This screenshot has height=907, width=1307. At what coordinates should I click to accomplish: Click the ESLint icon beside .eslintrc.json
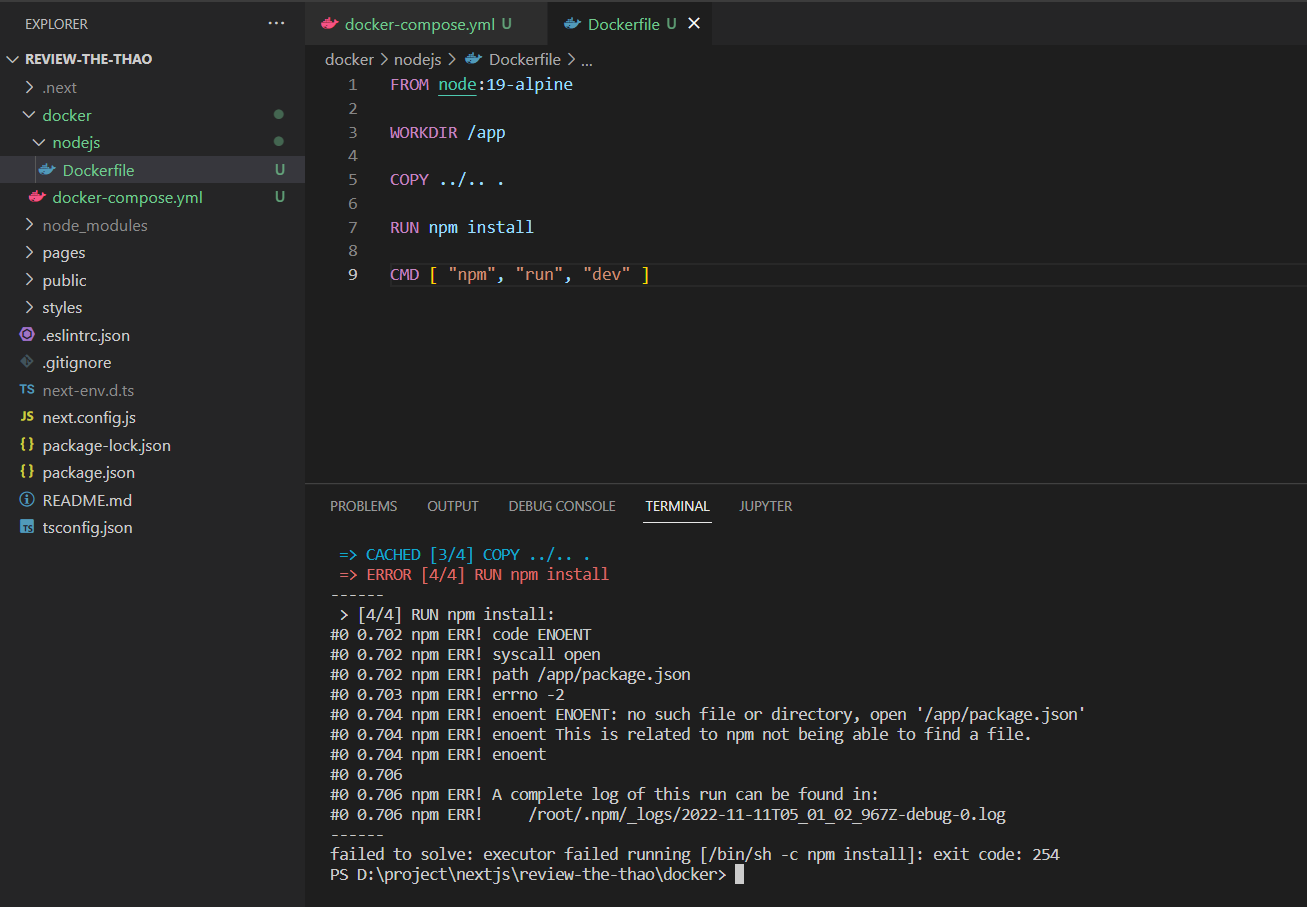tap(27, 335)
